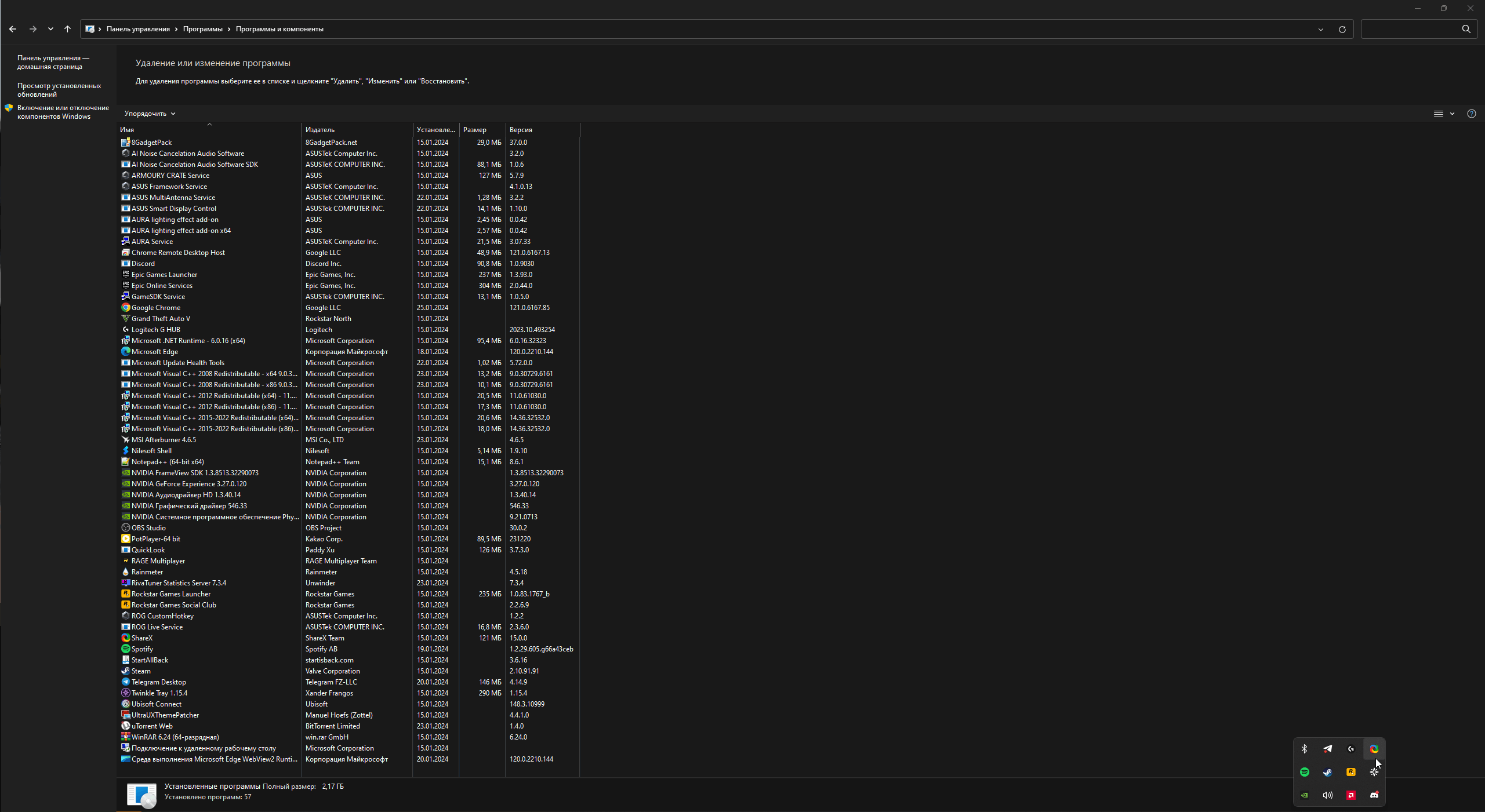Select the ARMOURY CRATE Service row
Viewport: 1485px width, 812px height.
tap(349, 176)
